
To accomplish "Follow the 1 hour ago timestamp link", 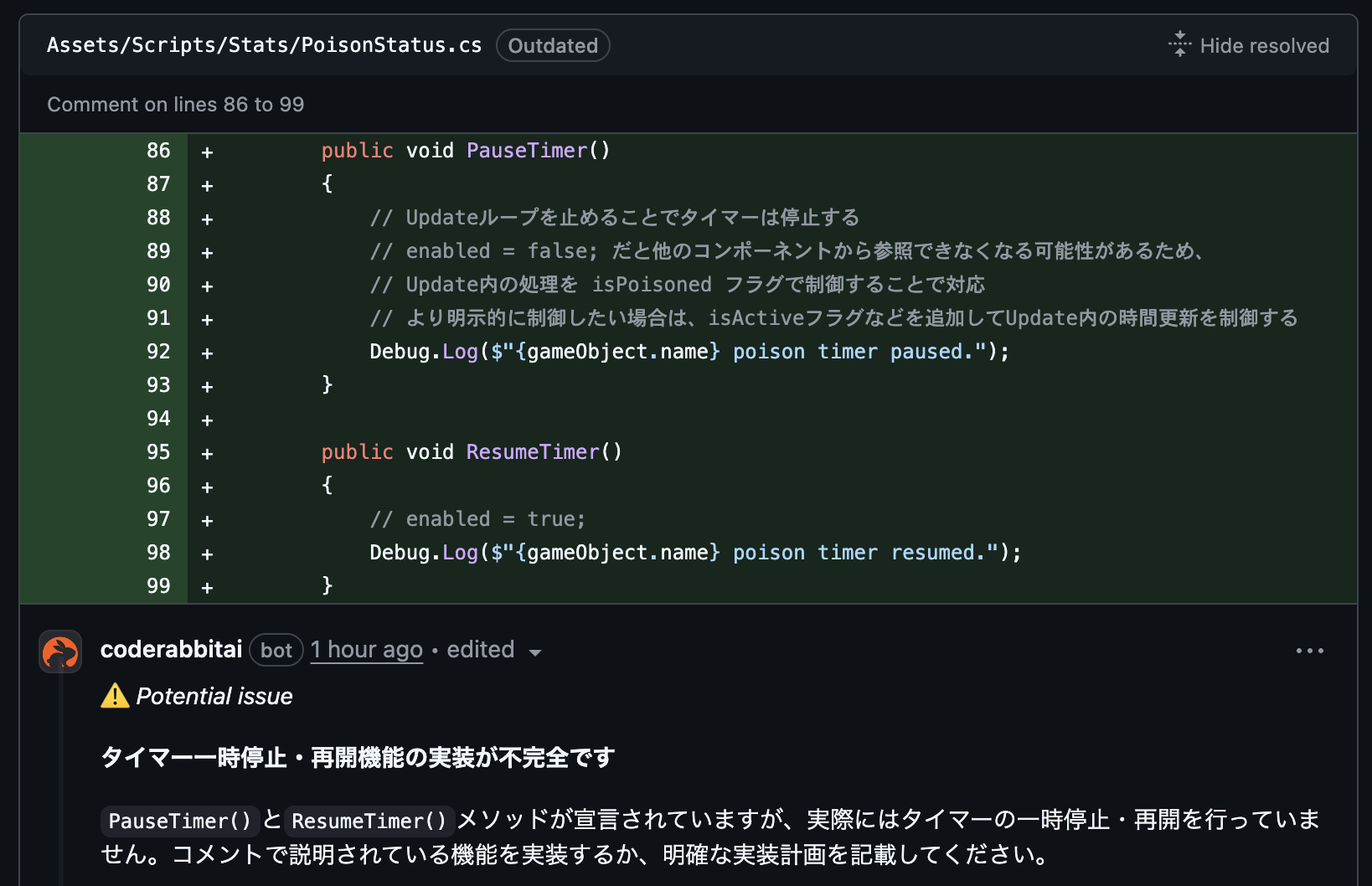I will tap(366, 650).
